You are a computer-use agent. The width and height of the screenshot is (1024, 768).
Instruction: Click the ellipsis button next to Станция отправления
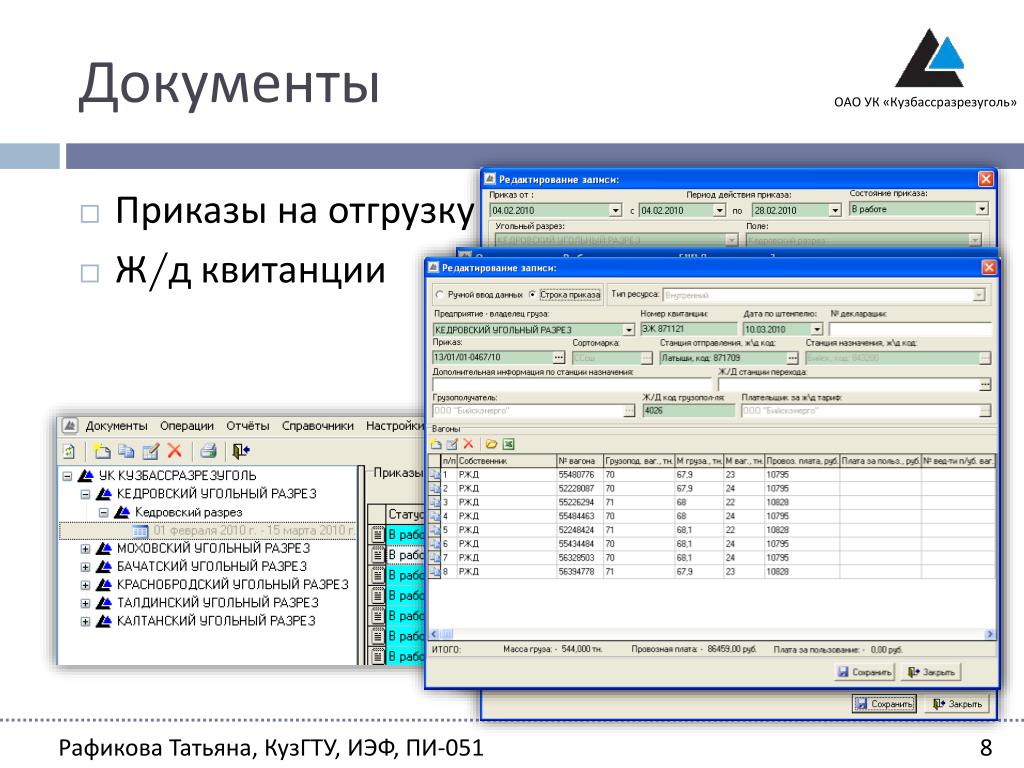[792, 358]
